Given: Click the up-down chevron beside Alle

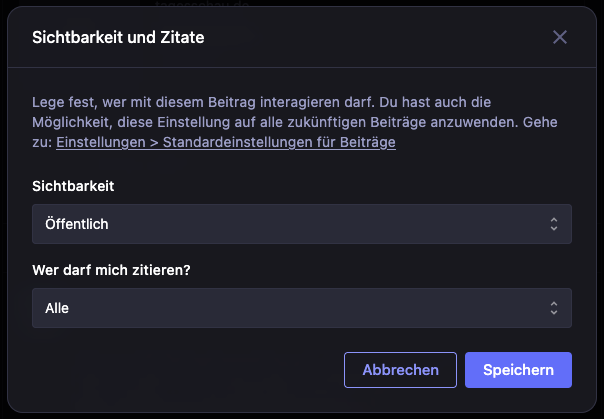Looking at the screenshot, I should click(554, 308).
